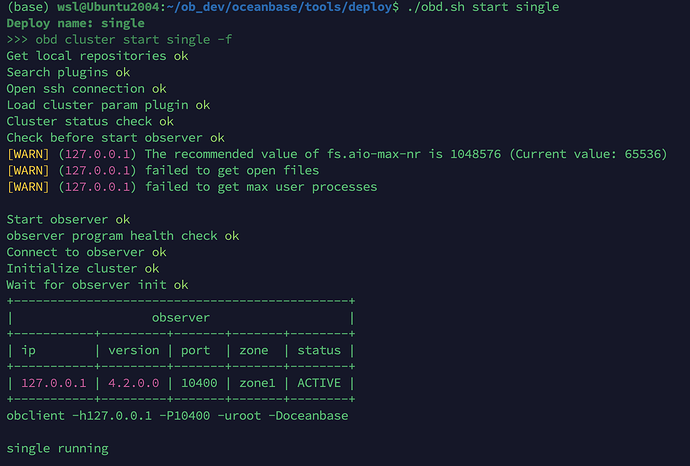The width and height of the screenshot is (690, 466).
Task: Click the 'zone1' table cell
Action: (257, 383)
